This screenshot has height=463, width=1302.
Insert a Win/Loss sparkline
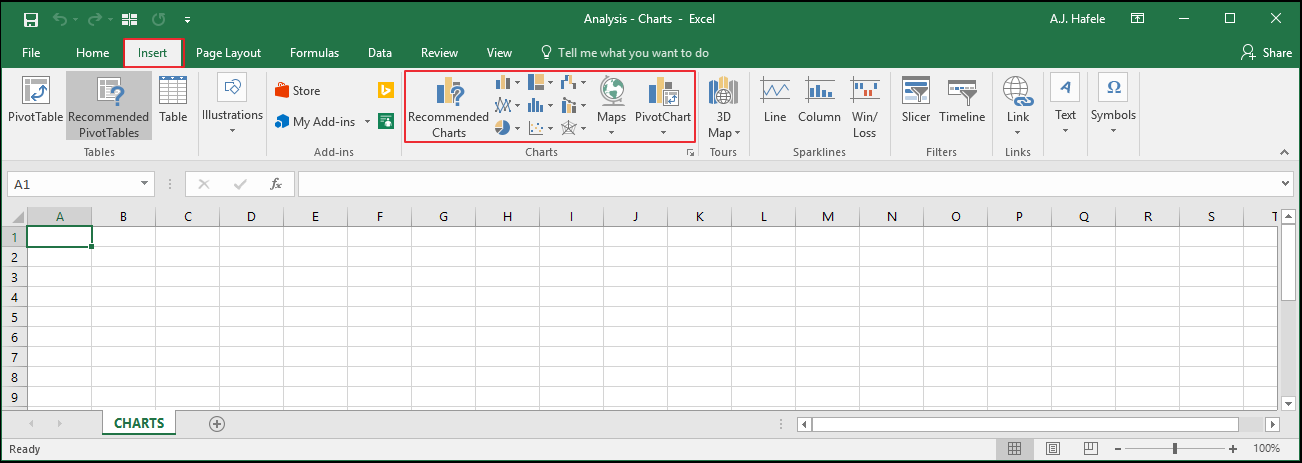(865, 107)
